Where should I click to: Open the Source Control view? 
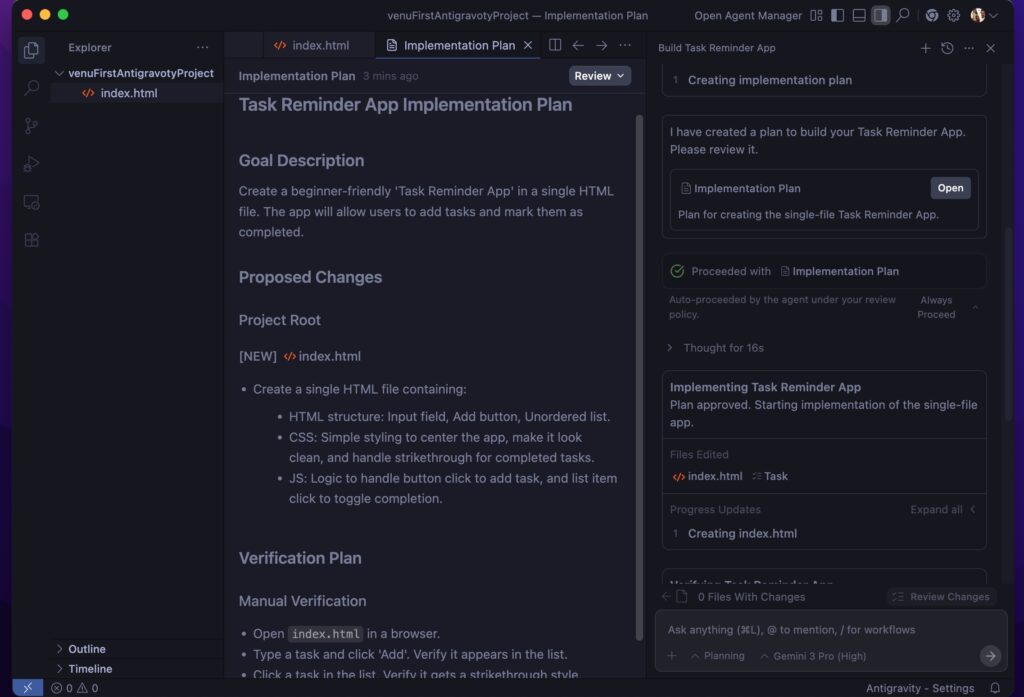click(x=31, y=125)
